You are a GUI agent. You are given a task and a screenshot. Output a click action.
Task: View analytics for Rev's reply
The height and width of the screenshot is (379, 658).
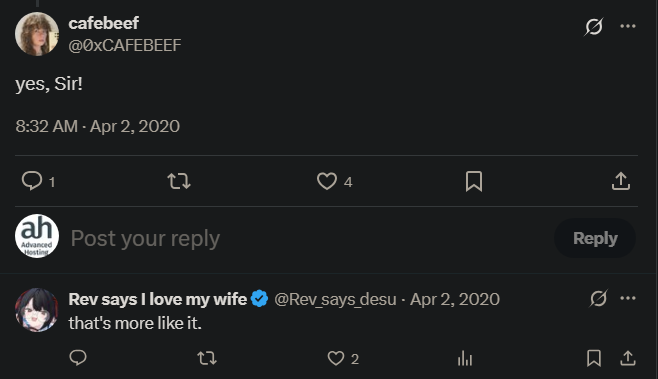[x=465, y=358]
